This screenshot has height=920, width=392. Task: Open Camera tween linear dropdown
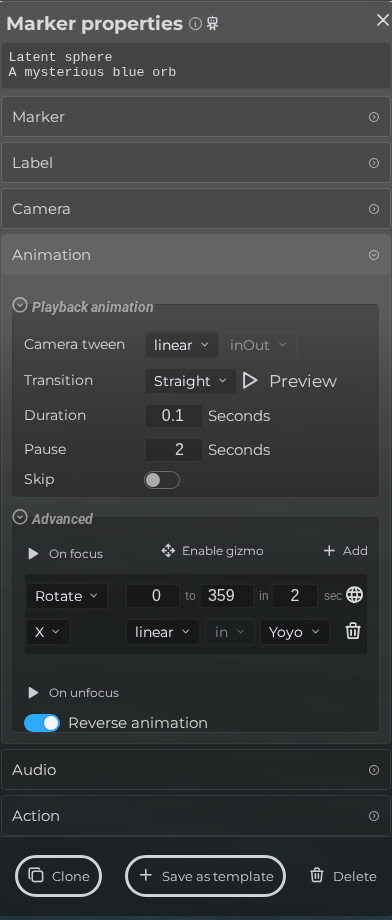pyautogui.click(x=181, y=345)
